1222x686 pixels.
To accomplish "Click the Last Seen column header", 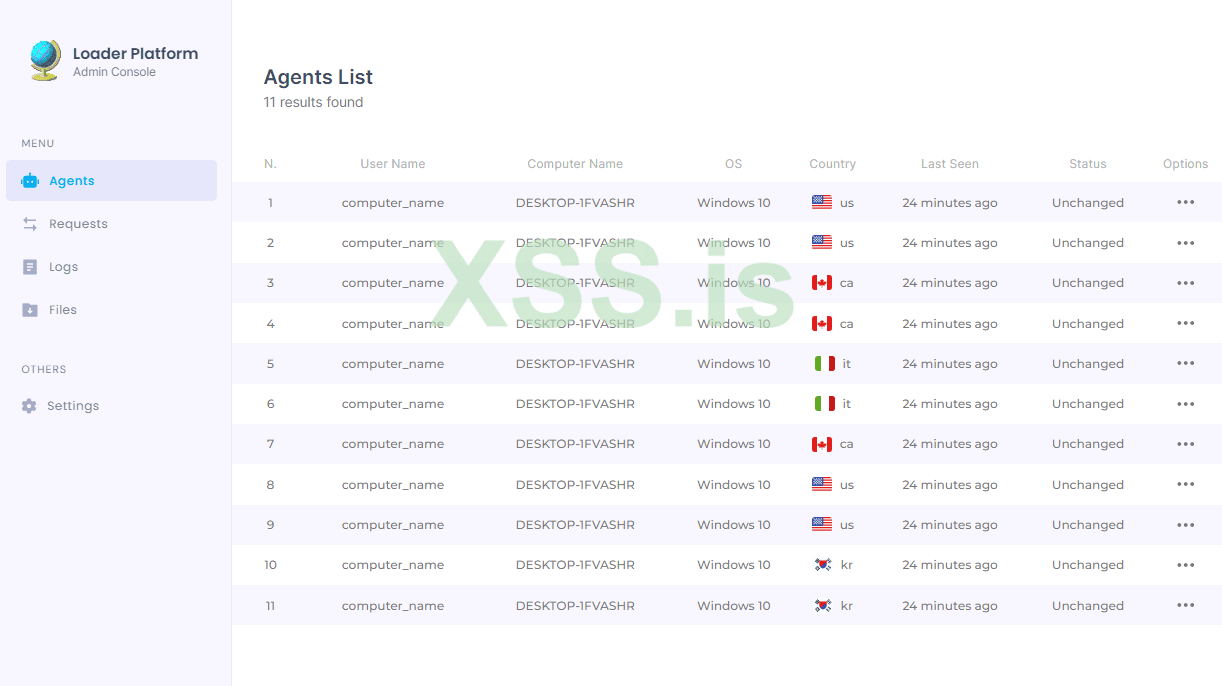I will click(x=950, y=164).
